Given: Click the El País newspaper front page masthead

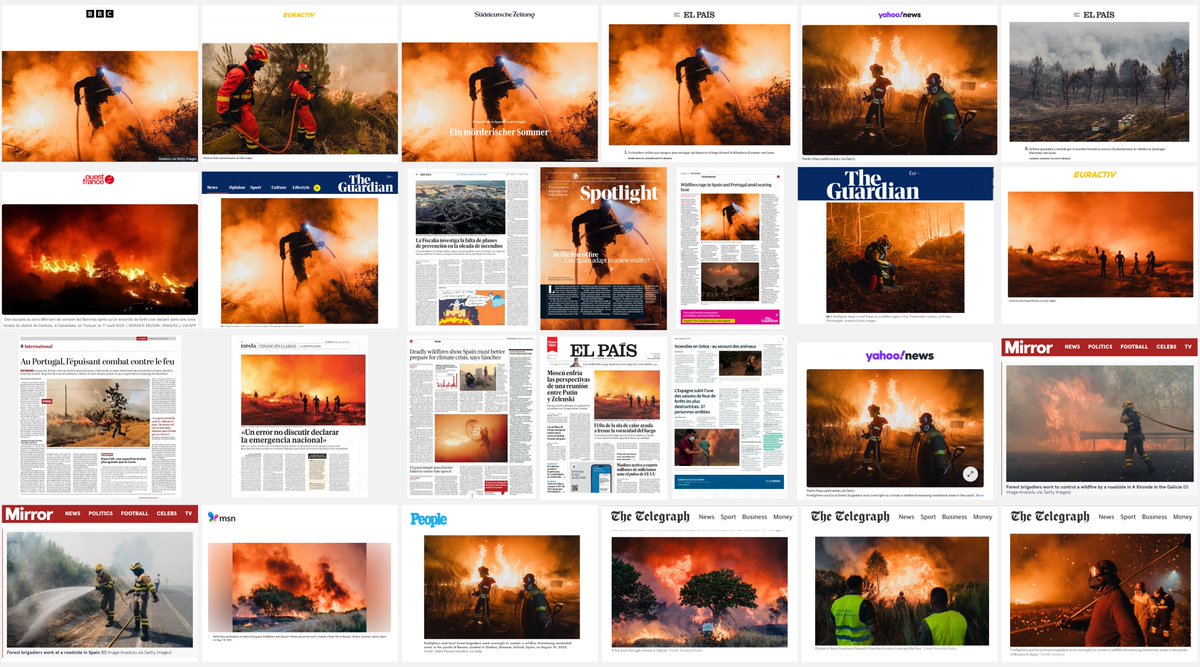Looking at the screenshot, I should tap(604, 352).
